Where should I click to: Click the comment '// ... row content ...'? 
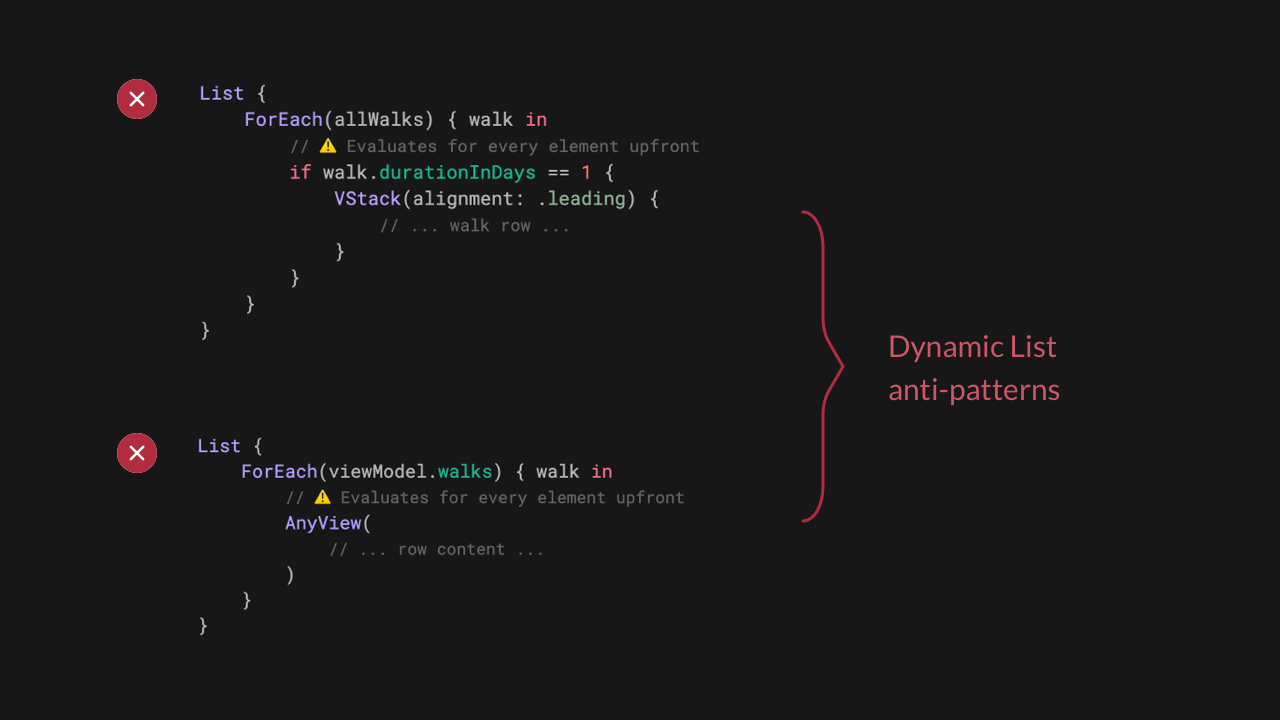pos(437,549)
